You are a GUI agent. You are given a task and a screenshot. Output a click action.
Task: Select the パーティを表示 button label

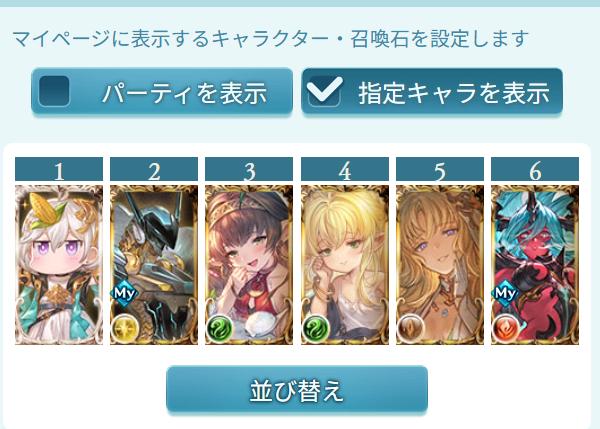pyautogui.click(x=184, y=93)
